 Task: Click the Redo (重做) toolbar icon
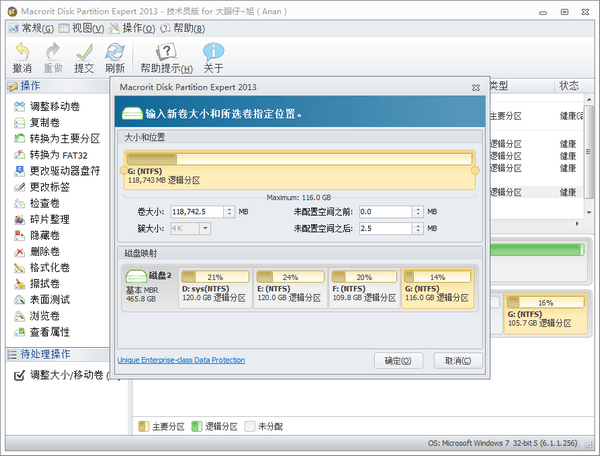[x=53, y=58]
